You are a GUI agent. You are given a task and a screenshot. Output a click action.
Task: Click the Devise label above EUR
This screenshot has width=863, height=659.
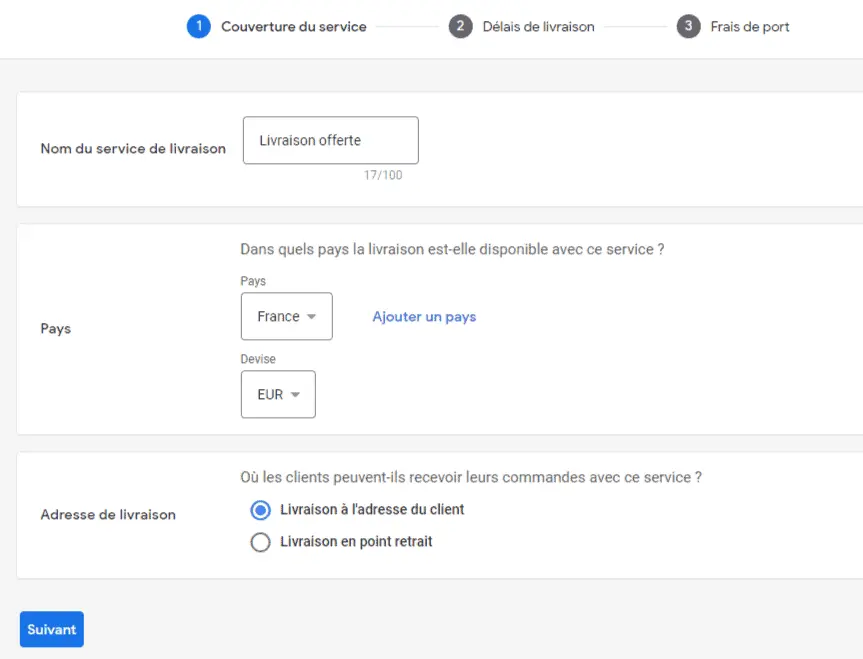pos(258,359)
